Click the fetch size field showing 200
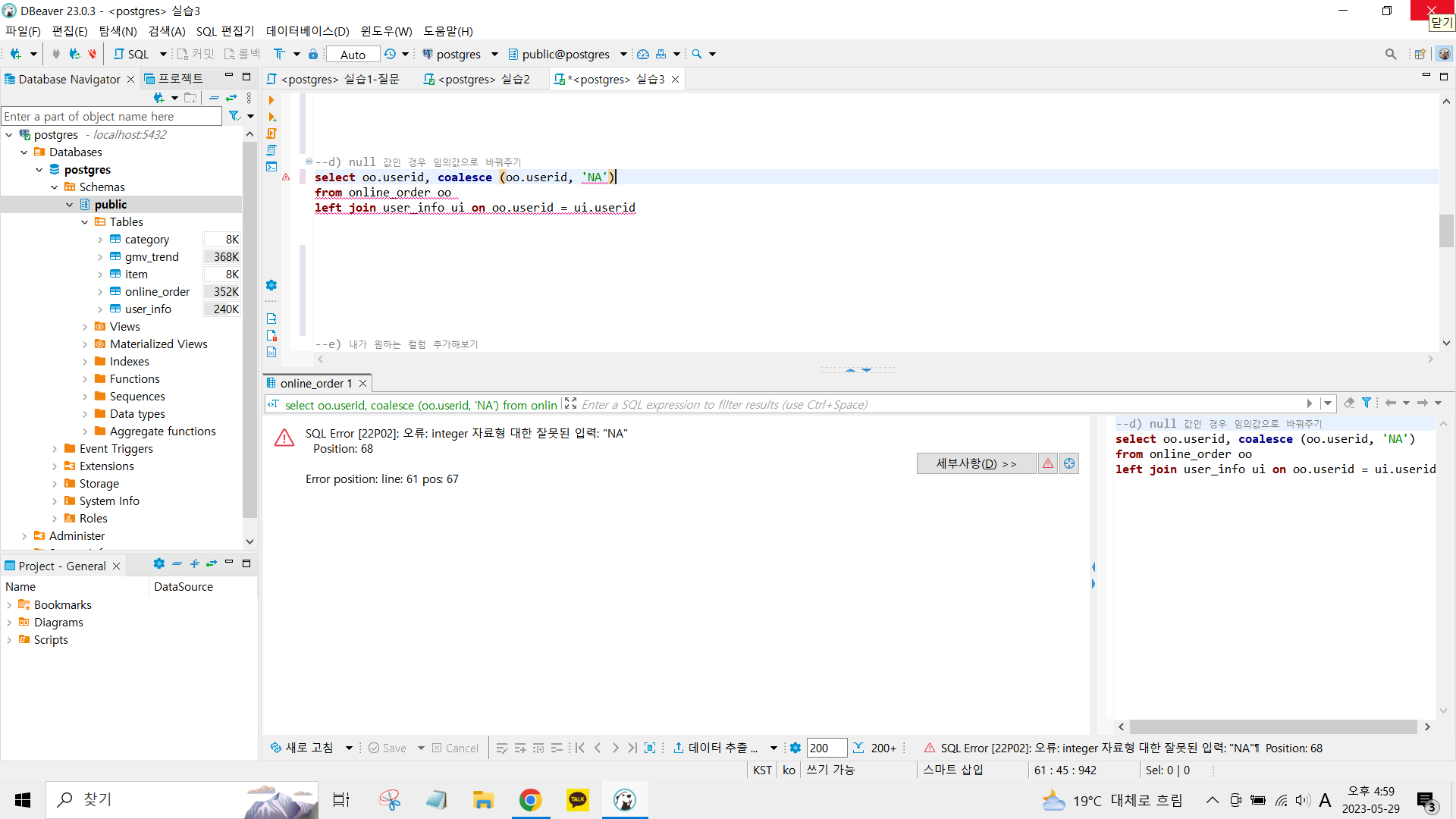The image size is (1456, 819). [826, 748]
